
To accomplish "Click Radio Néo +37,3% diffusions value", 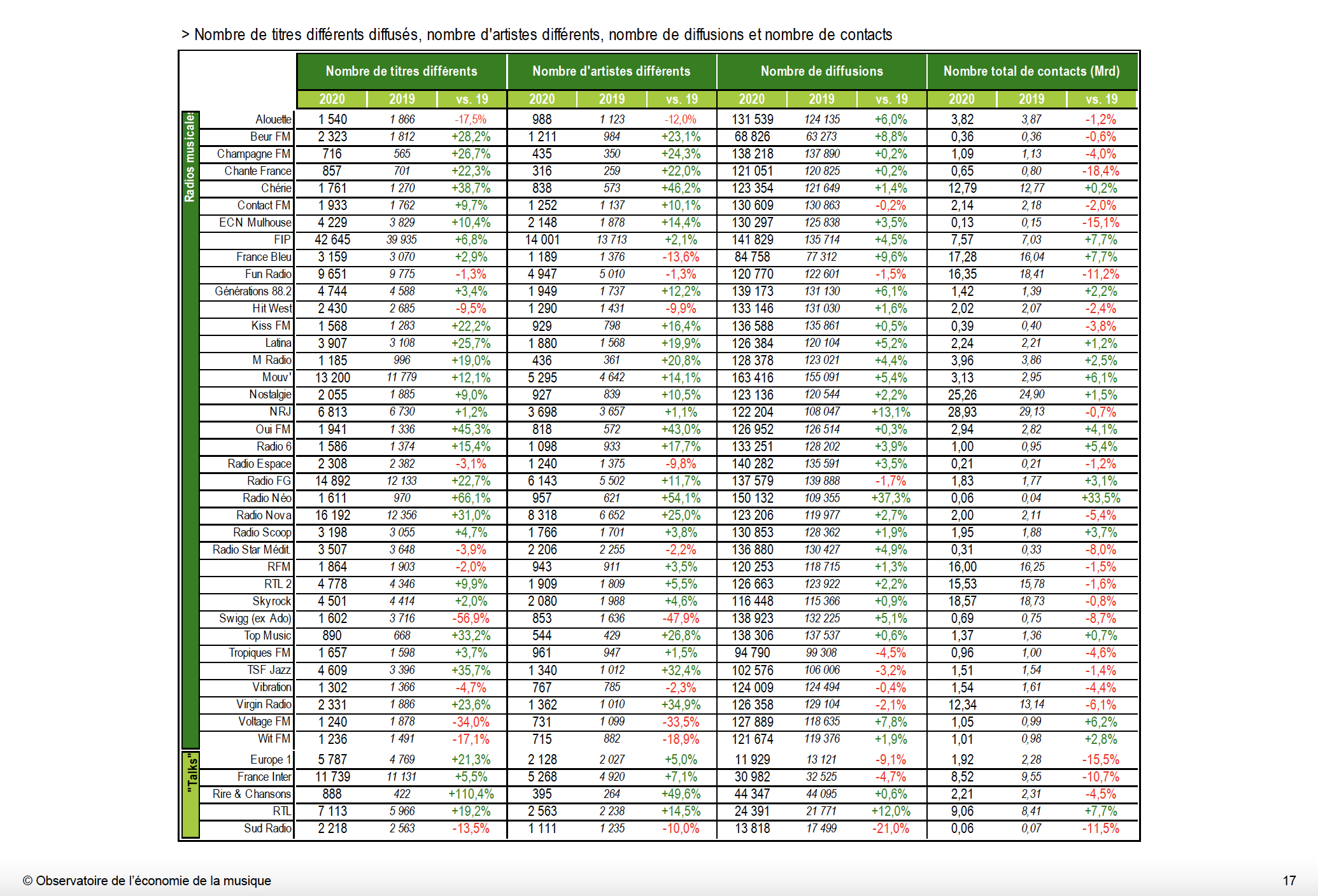I will coord(891,498).
